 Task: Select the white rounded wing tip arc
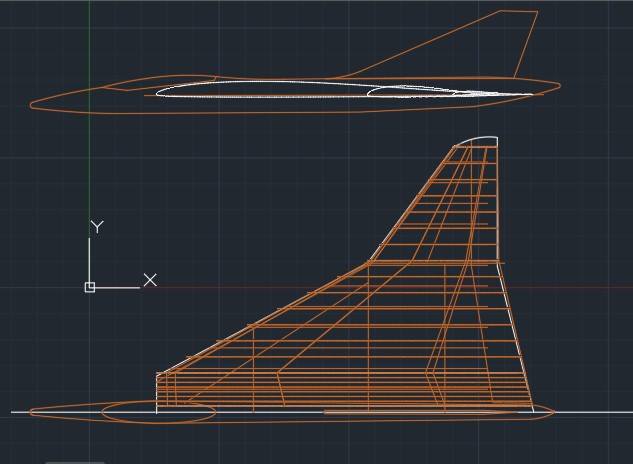[476, 140]
